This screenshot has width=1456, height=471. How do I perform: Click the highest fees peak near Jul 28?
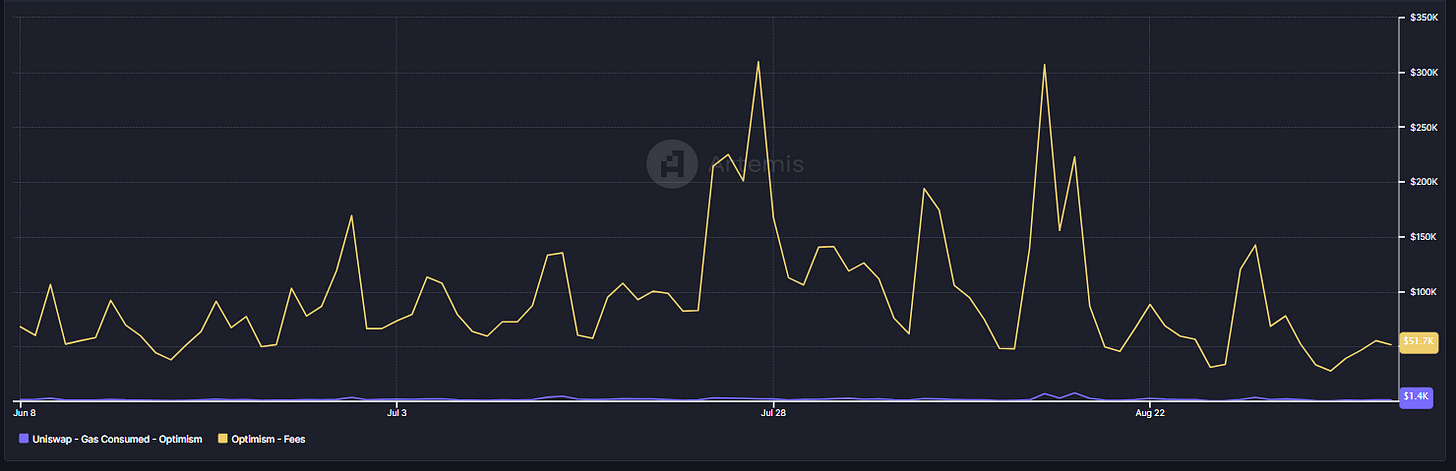click(758, 62)
